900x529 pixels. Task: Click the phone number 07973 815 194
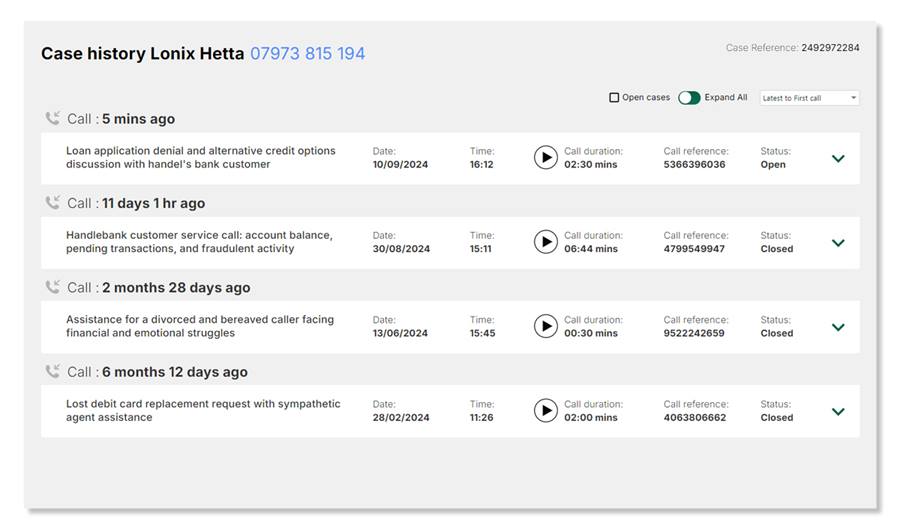[x=307, y=54]
